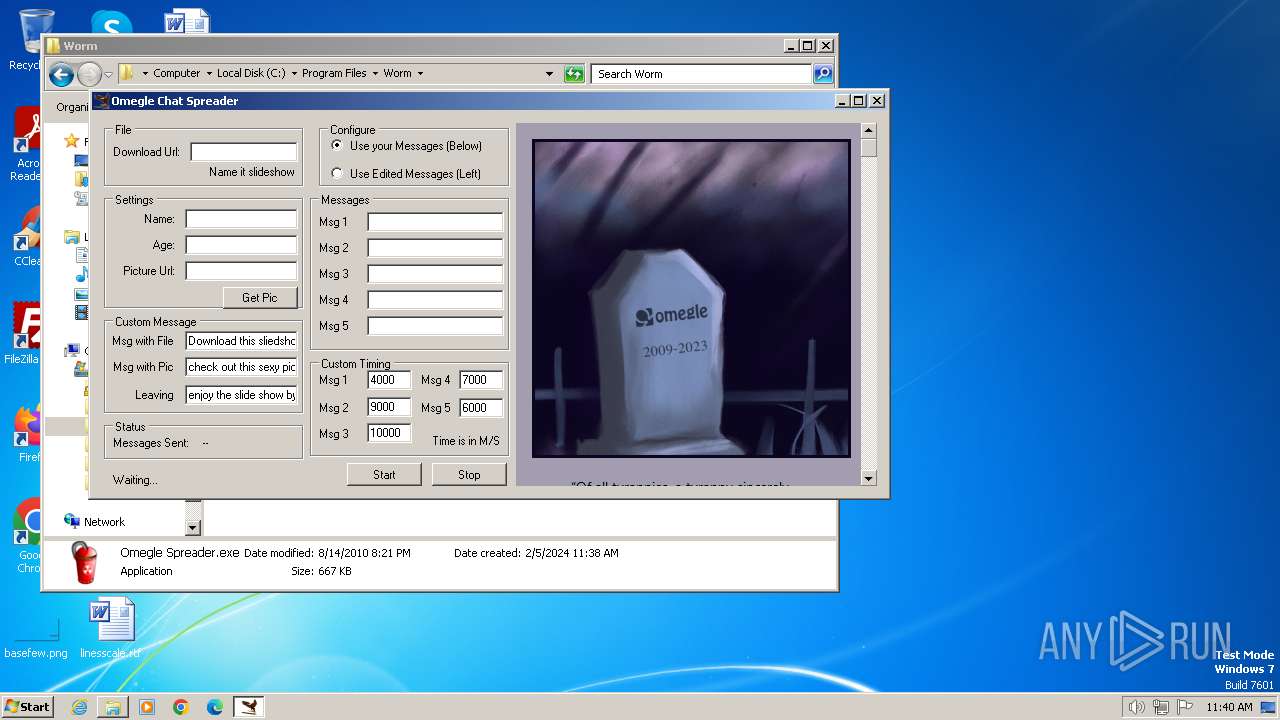Click the Search Worm box in Explorer
This screenshot has height=720, width=1280.
point(701,74)
